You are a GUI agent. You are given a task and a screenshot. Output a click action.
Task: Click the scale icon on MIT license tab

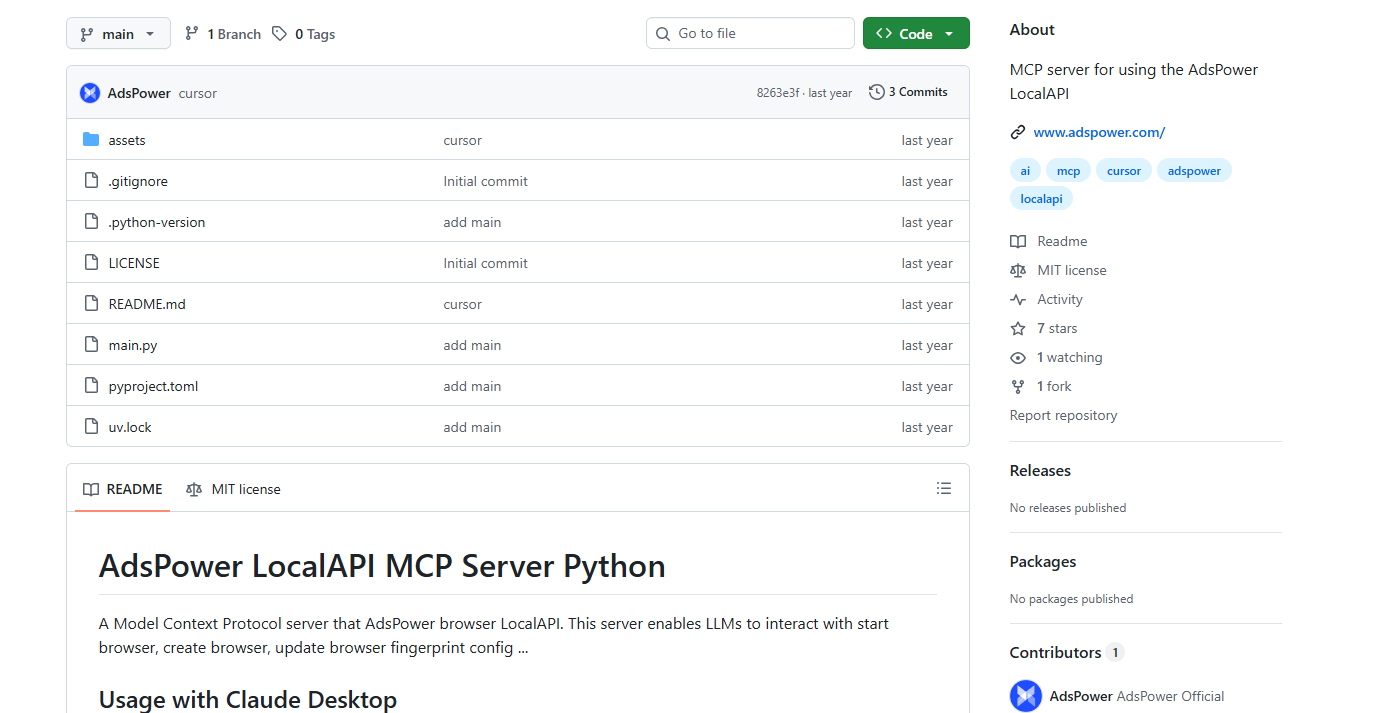194,489
